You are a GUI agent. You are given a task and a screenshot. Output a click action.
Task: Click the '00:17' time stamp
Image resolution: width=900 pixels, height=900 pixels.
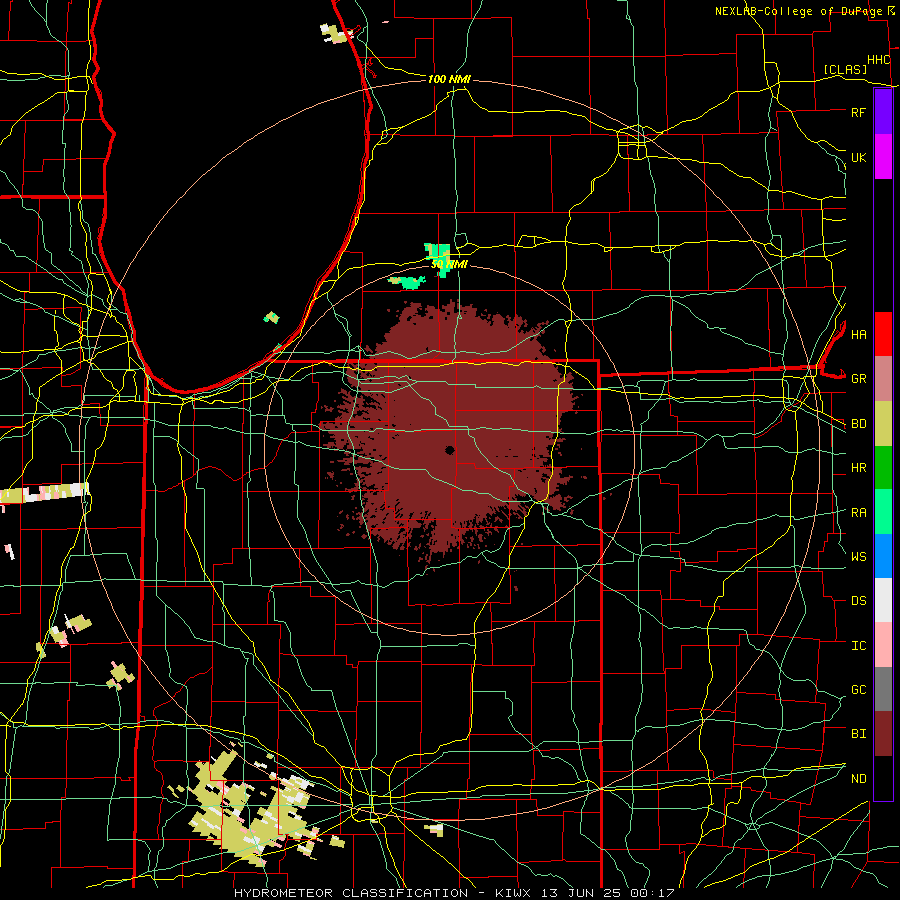click(652, 893)
